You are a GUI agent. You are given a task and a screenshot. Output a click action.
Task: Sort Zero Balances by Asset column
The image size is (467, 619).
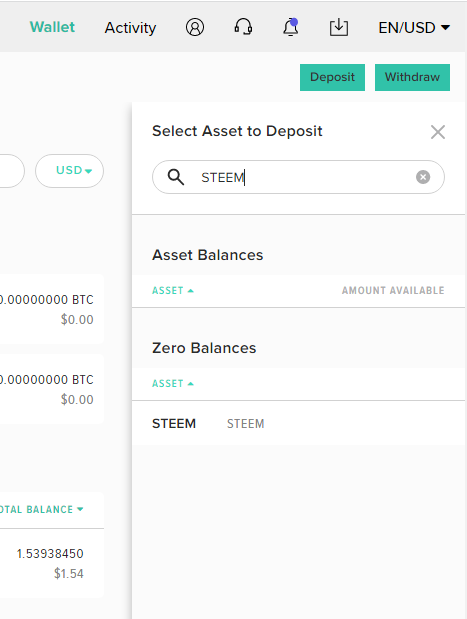(x=173, y=384)
